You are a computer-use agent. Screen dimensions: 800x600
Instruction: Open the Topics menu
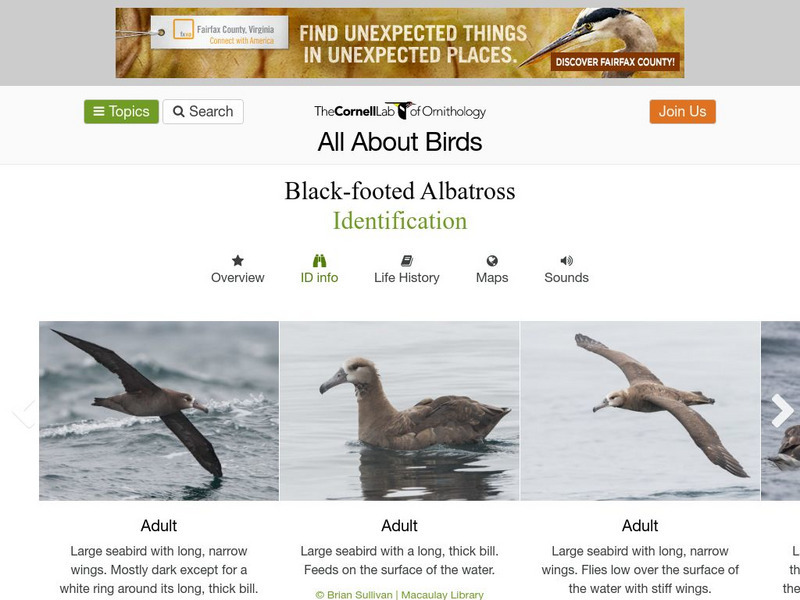[x=121, y=112]
